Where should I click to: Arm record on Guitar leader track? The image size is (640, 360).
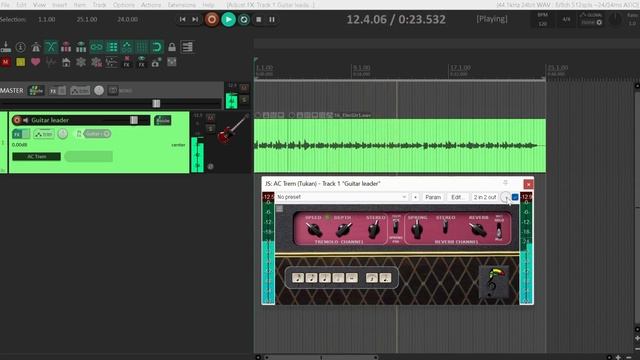click(x=17, y=120)
